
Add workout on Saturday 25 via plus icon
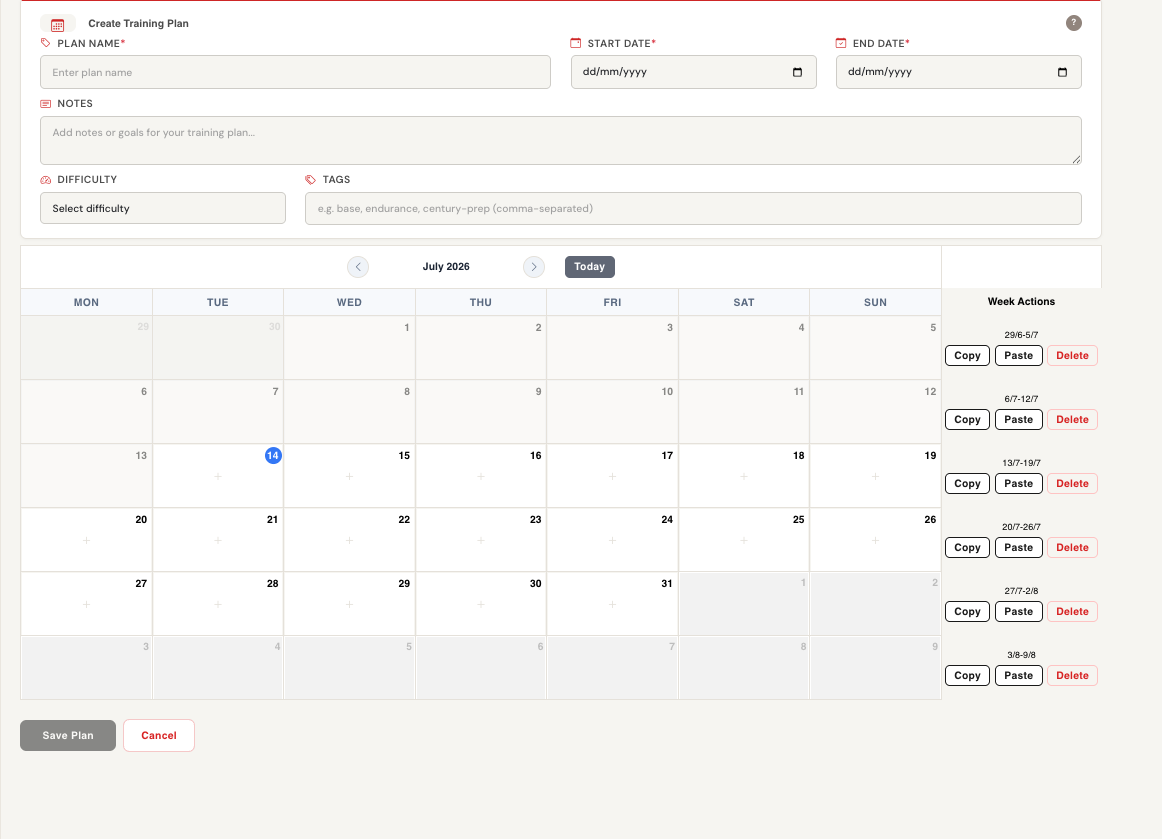(743, 540)
